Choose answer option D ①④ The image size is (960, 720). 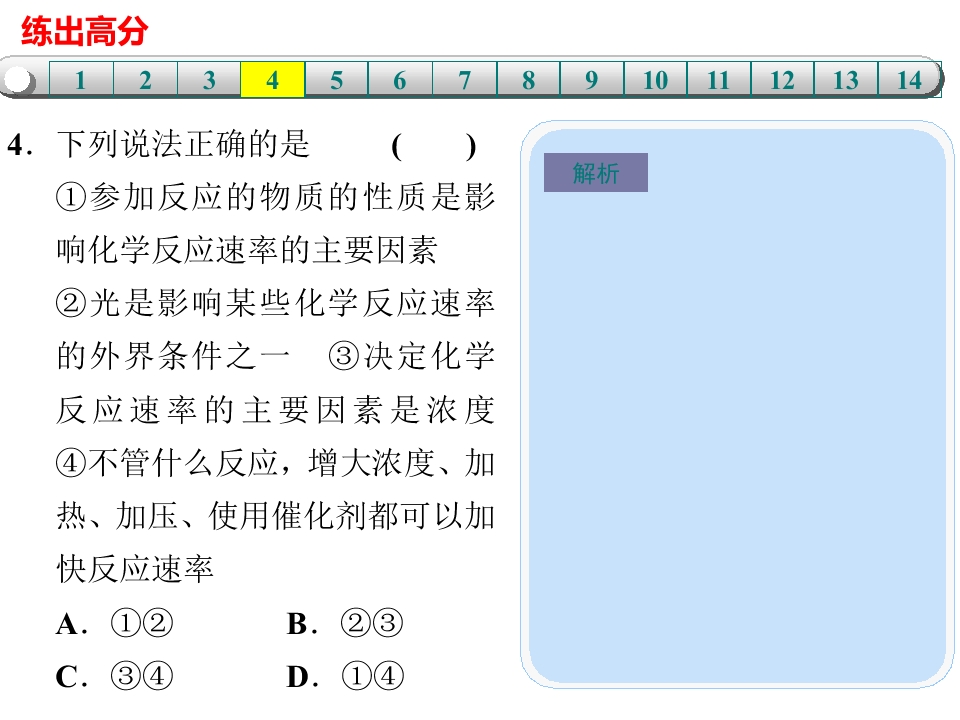coord(345,677)
